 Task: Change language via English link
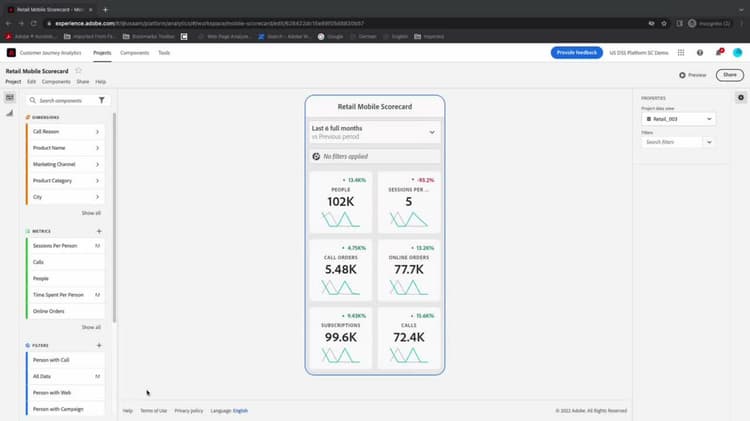click(x=240, y=411)
